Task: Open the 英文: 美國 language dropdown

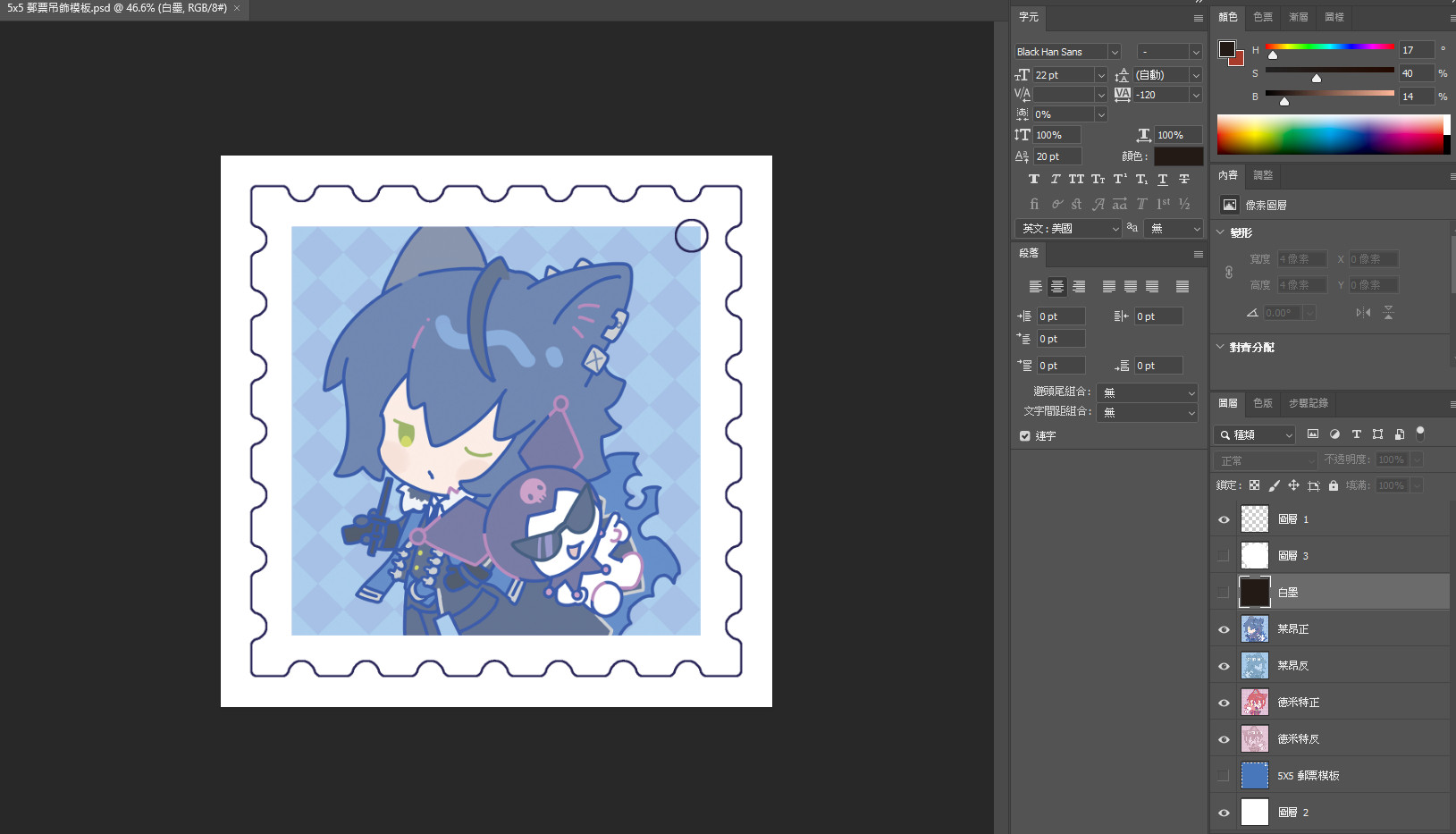Action: point(1068,229)
